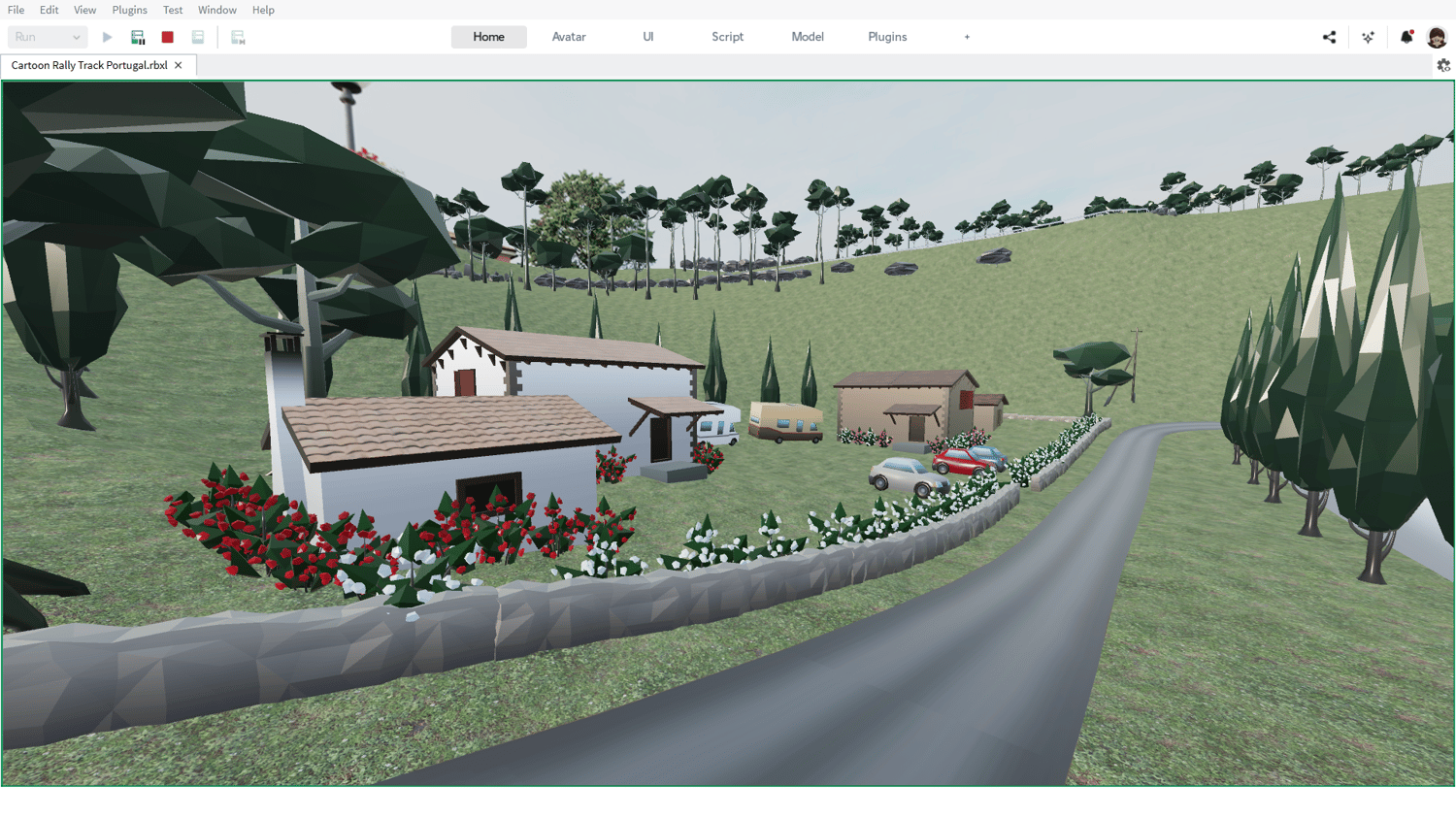Open the notifications bell
Viewport: 1456px width, 818px height.
pos(1406,37)
